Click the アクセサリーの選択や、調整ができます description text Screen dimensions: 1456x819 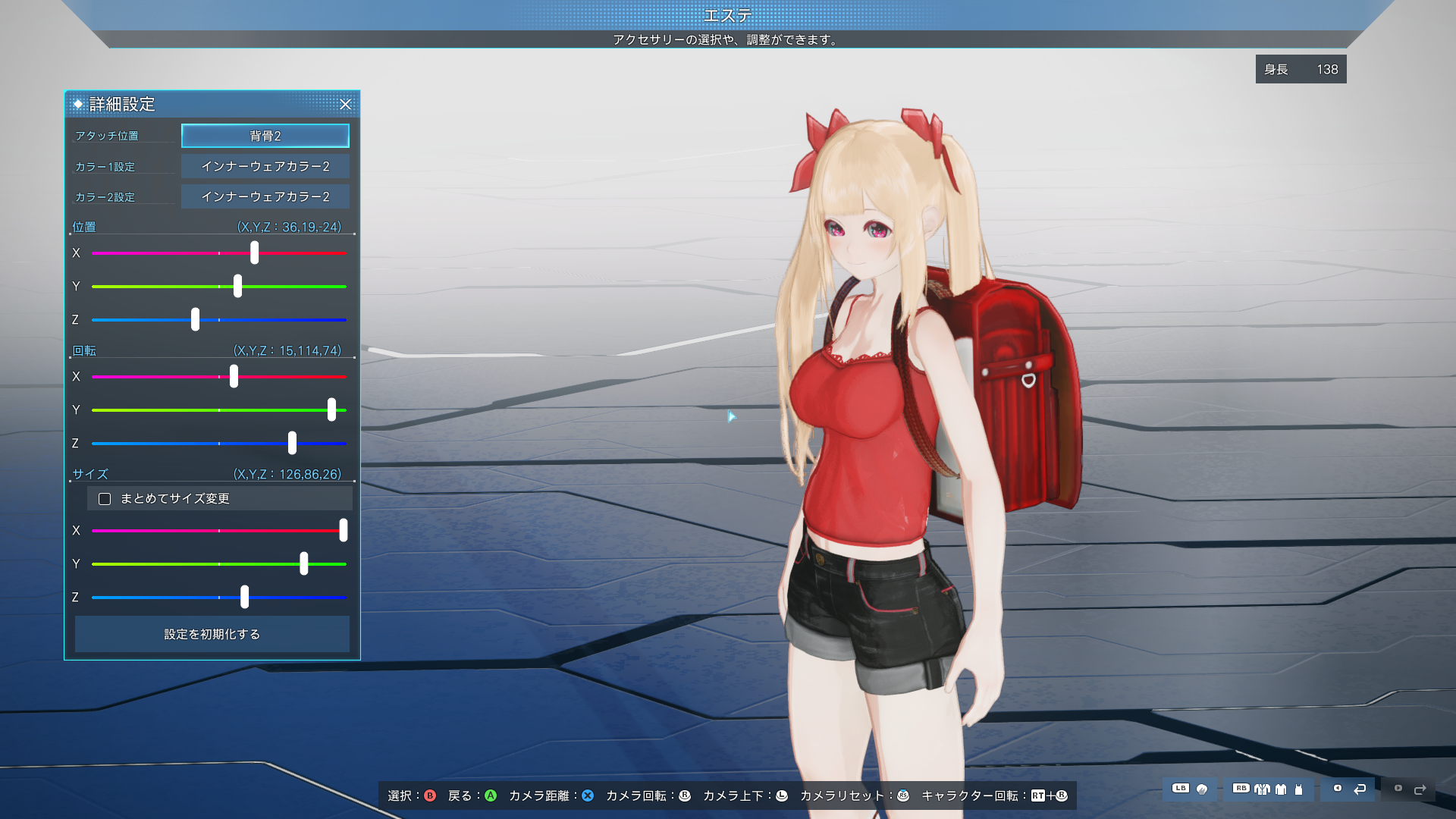[726, 39]
